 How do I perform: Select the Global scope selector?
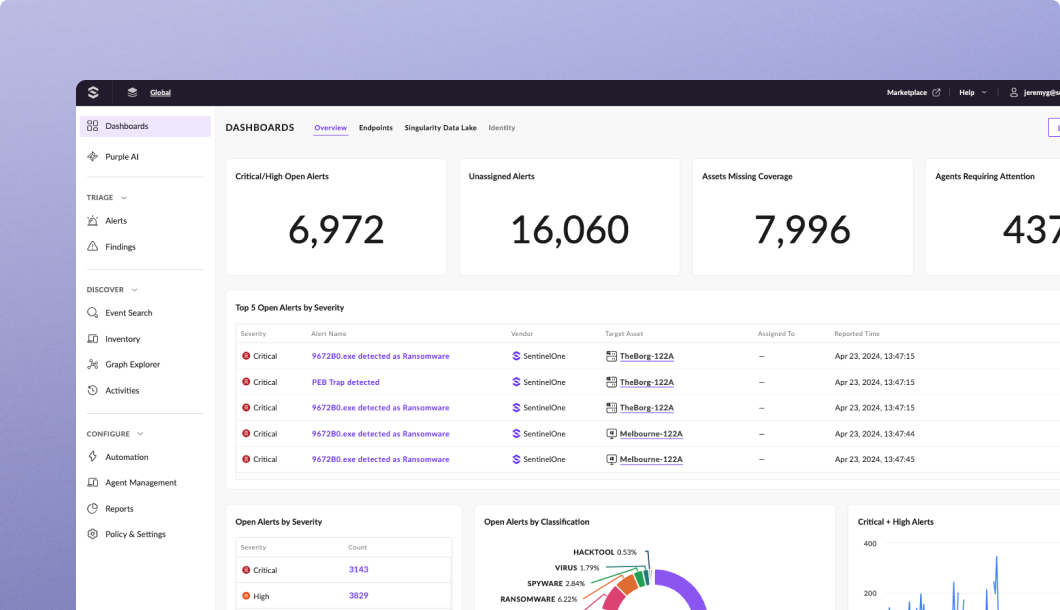[160, 93]
